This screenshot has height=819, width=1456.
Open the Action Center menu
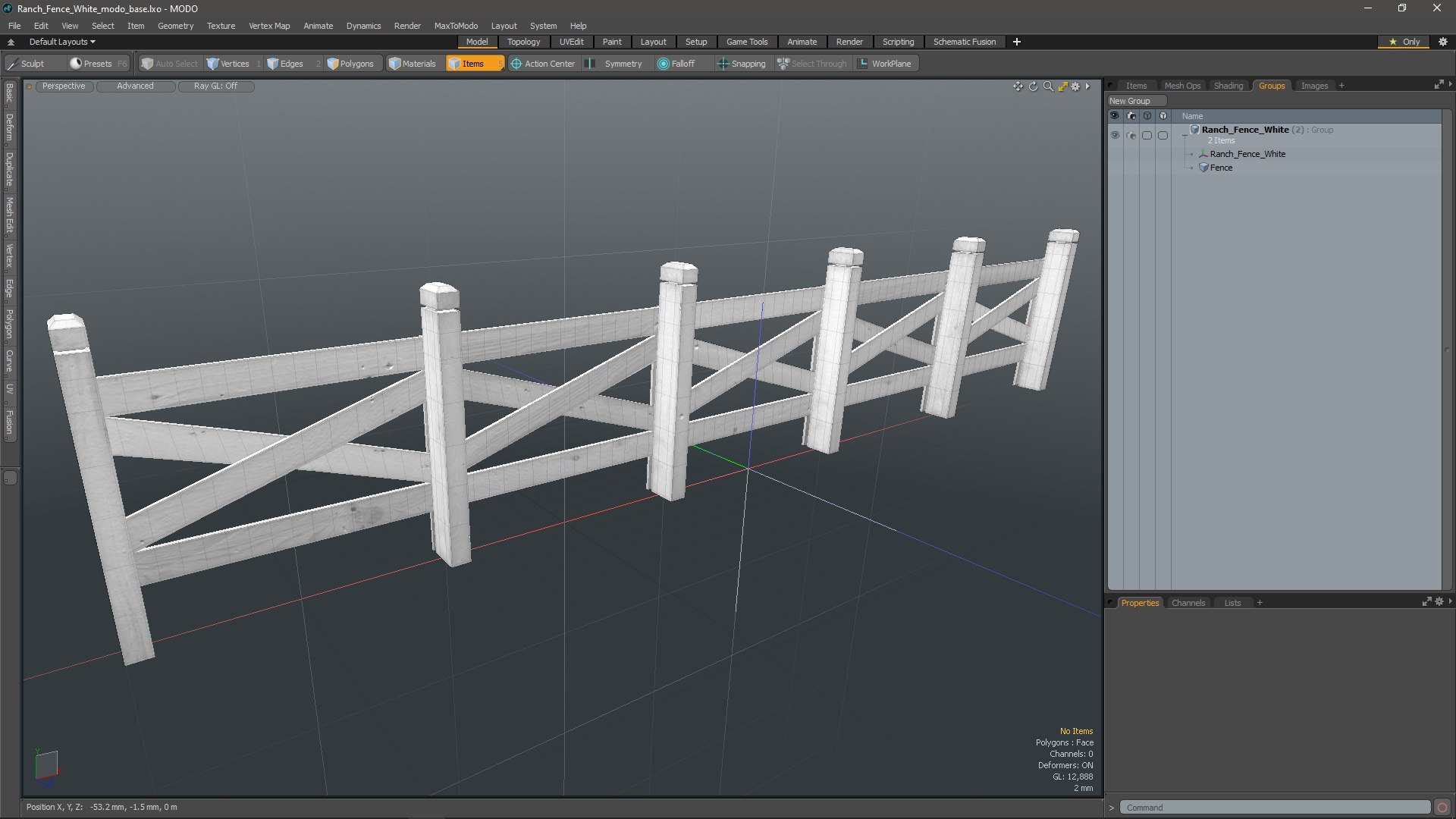pos(543,64)
